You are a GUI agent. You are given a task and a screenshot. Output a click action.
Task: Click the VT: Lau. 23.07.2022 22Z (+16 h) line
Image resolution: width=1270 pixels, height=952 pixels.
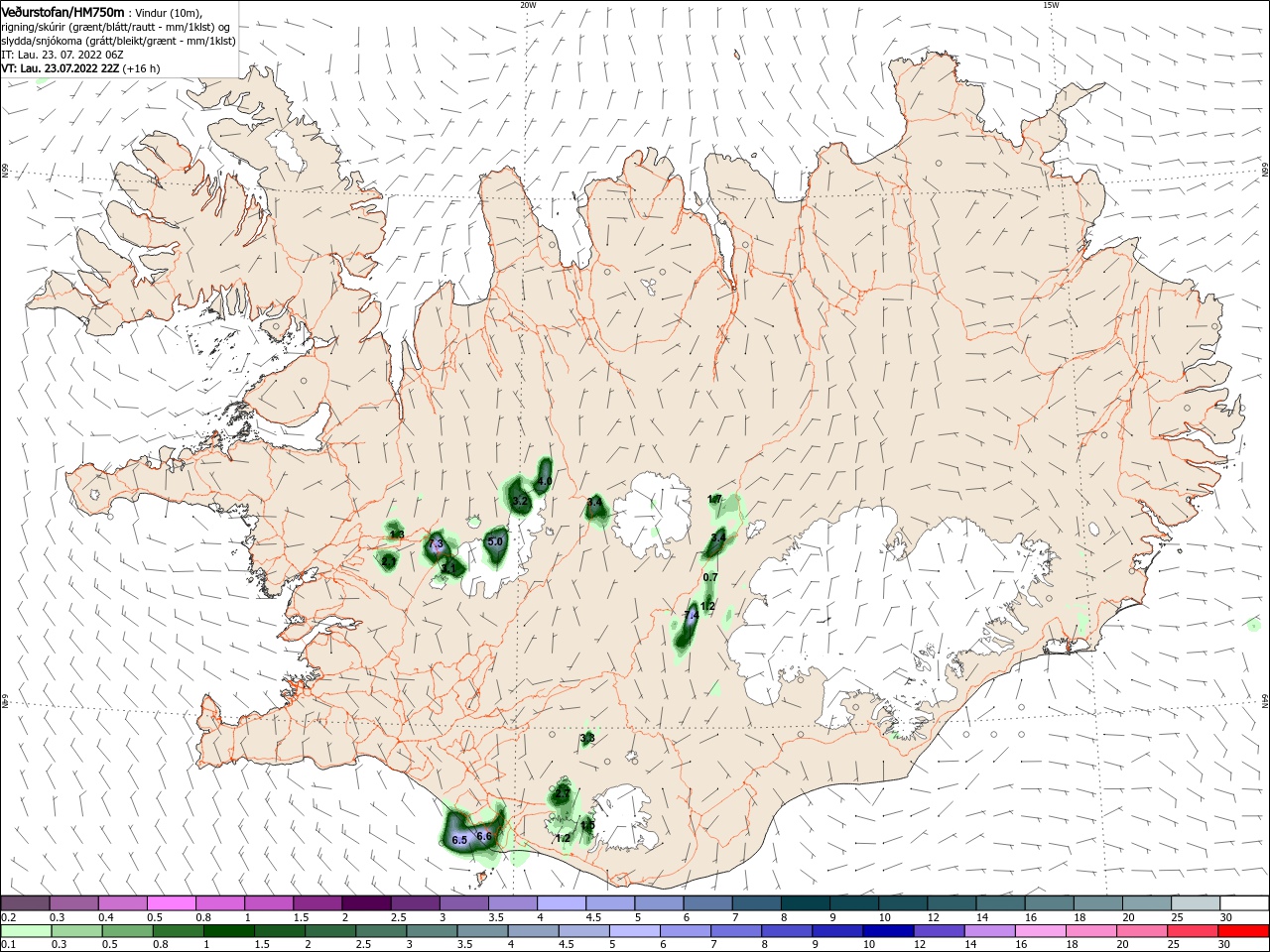pos(80,68)
